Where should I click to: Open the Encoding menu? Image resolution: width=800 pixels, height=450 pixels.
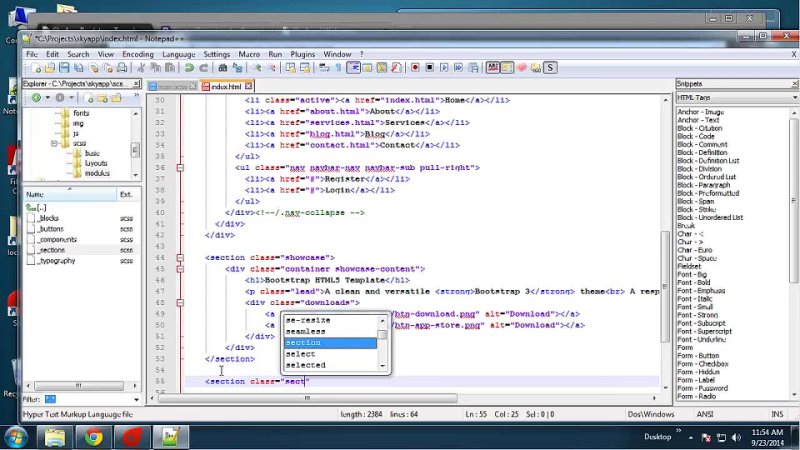point(138,54)
